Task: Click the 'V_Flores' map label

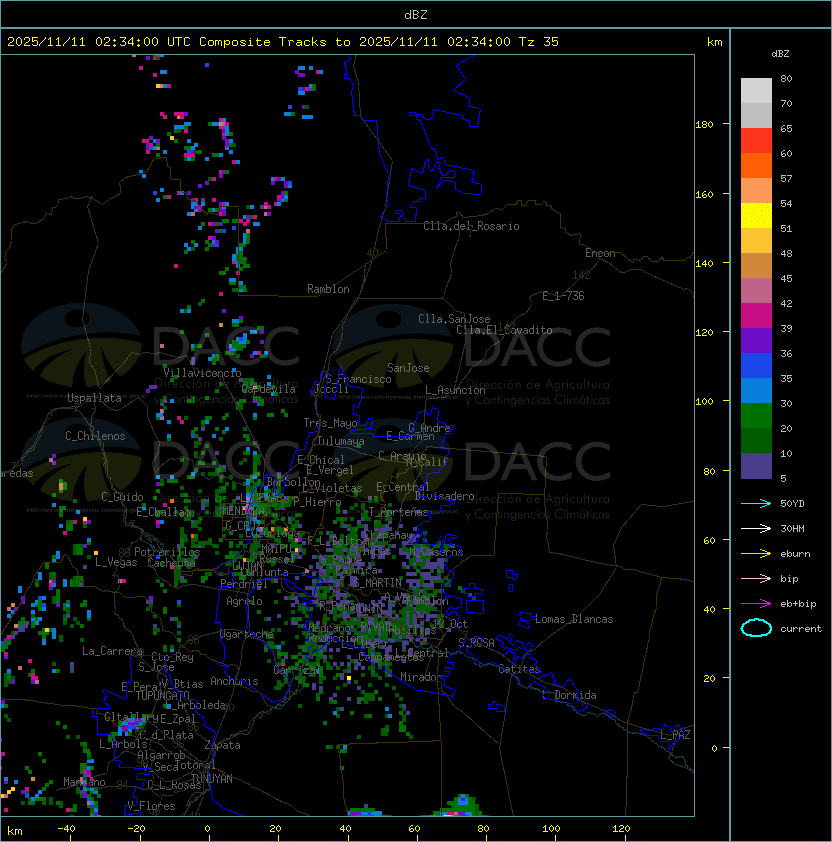Action: 151,806
